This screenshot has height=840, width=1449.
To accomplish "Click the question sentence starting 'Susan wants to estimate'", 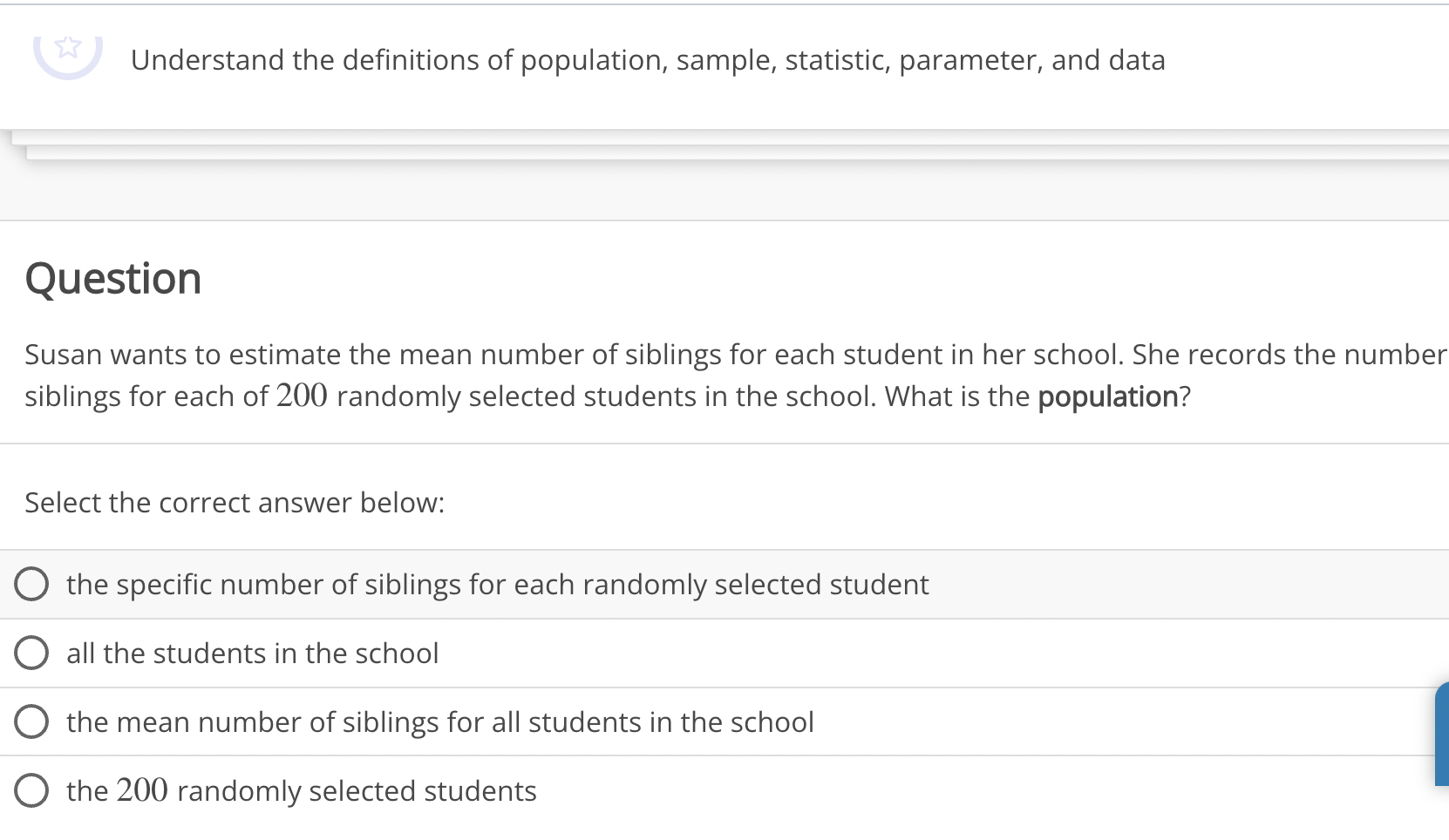I will tap(737, 375).
